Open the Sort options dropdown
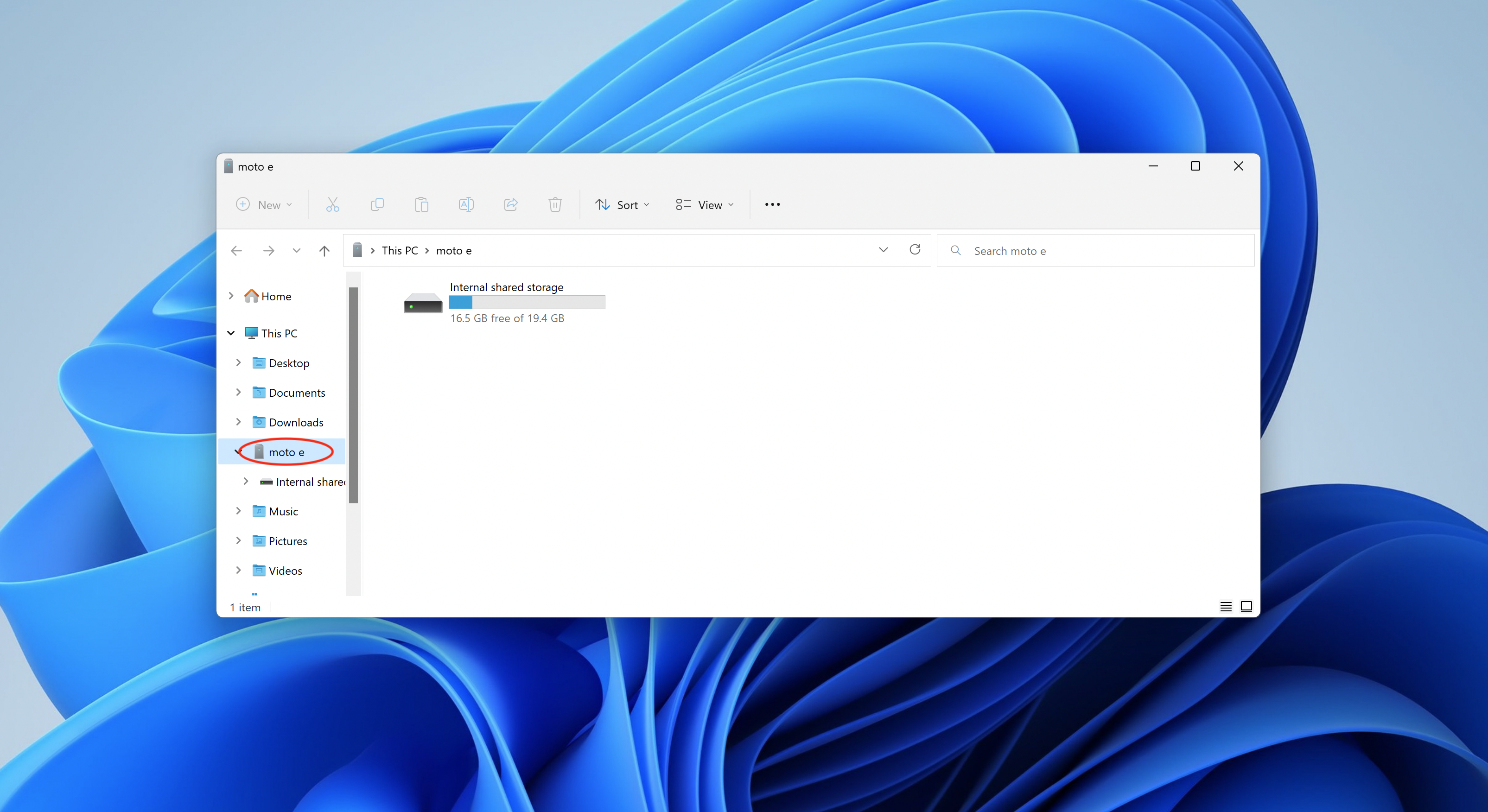The image size is (1488, 812). coord(622,204)
